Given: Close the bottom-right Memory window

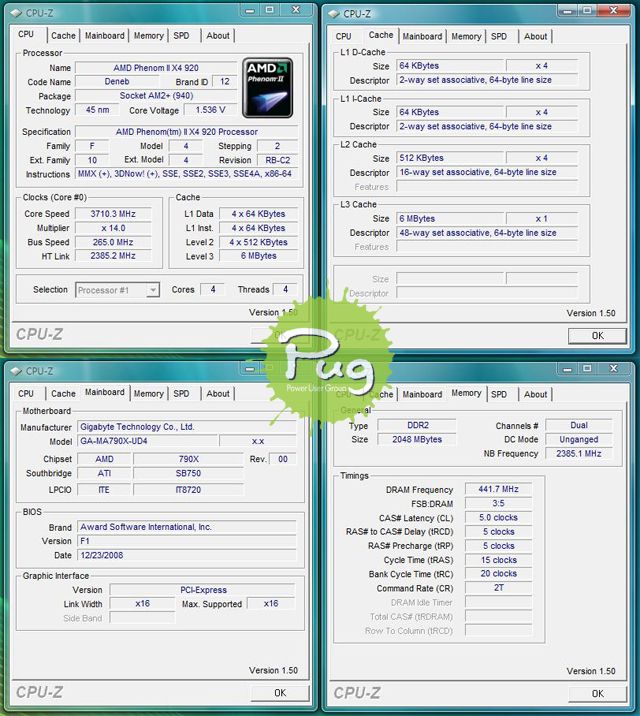Looking at the screenshot, I should click(614, 369).
